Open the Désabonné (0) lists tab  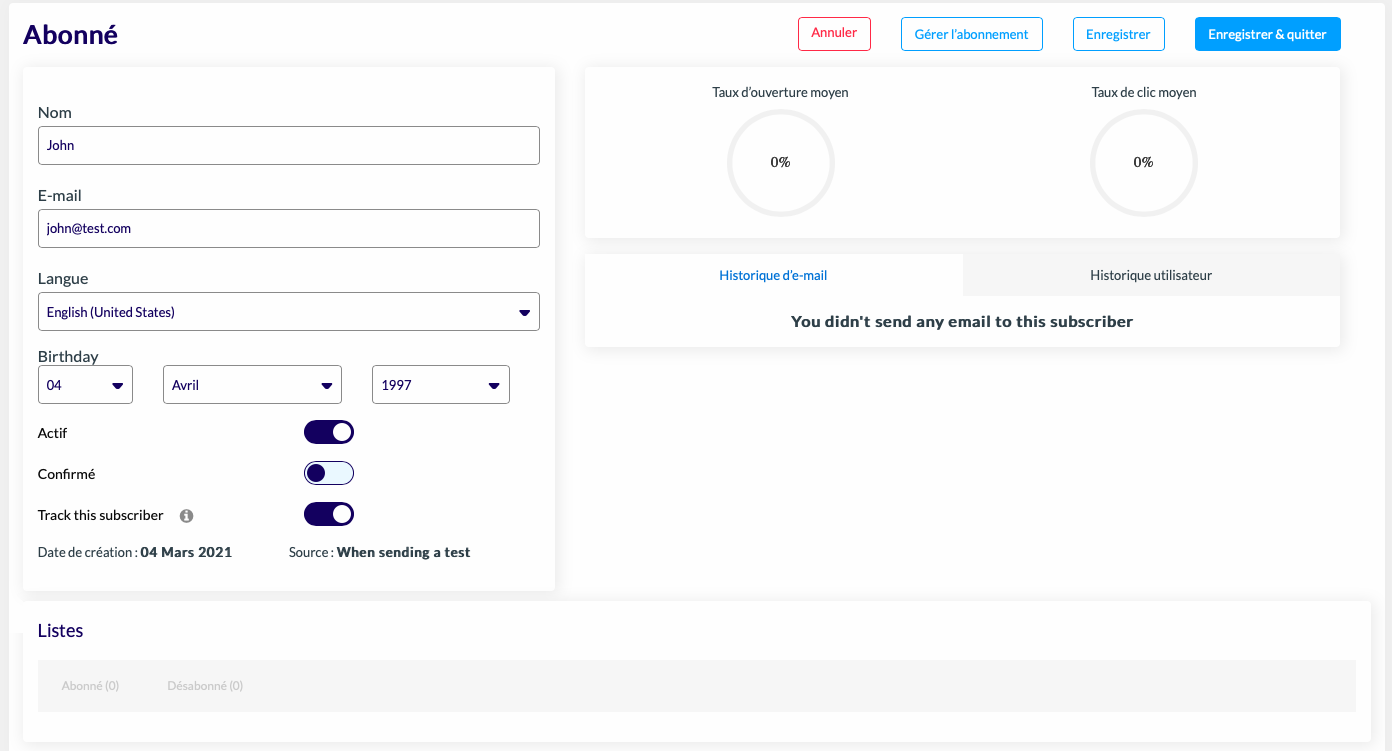(x=205, y=686)
